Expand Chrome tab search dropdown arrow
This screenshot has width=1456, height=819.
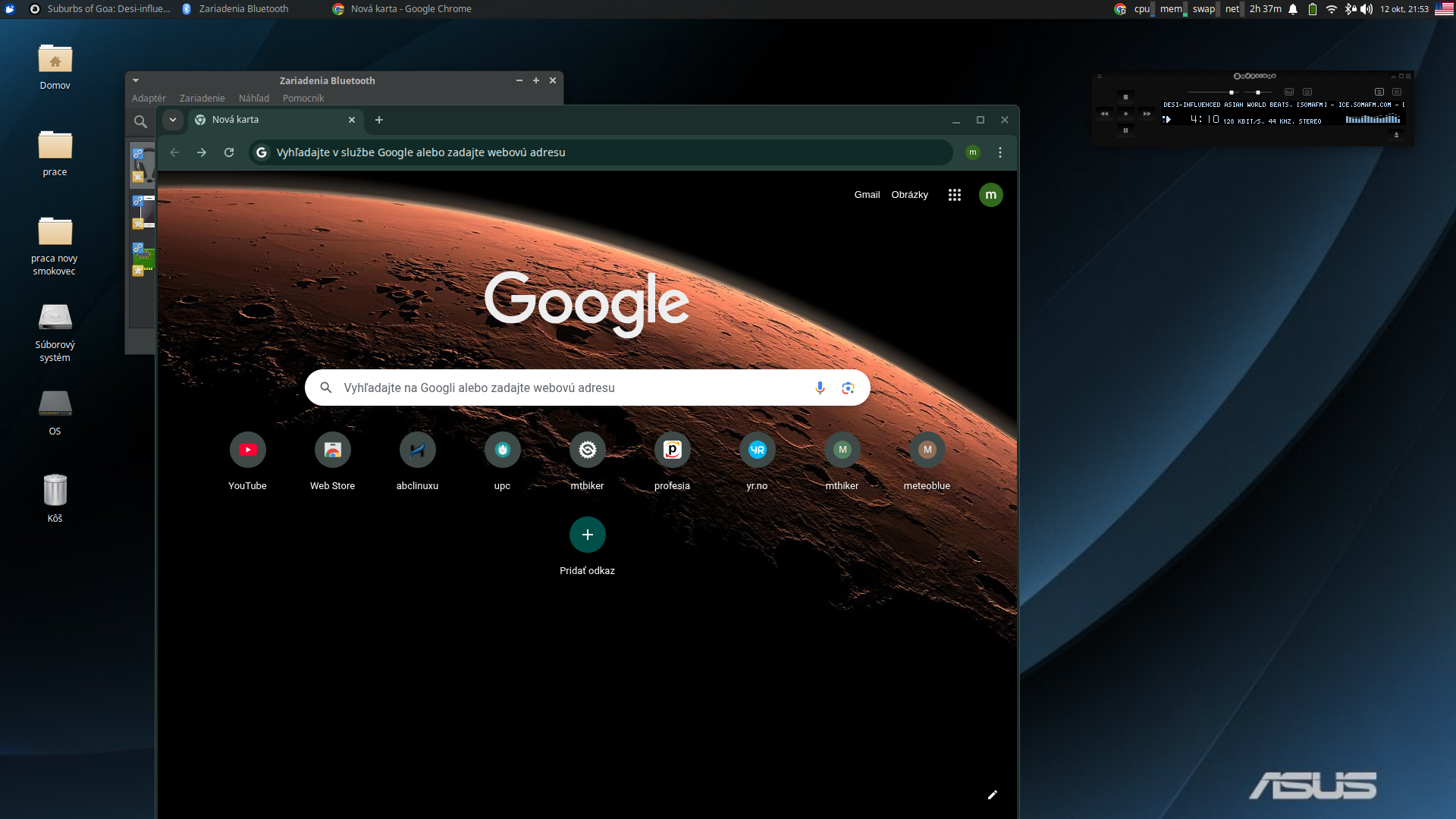tap(173, 120)
